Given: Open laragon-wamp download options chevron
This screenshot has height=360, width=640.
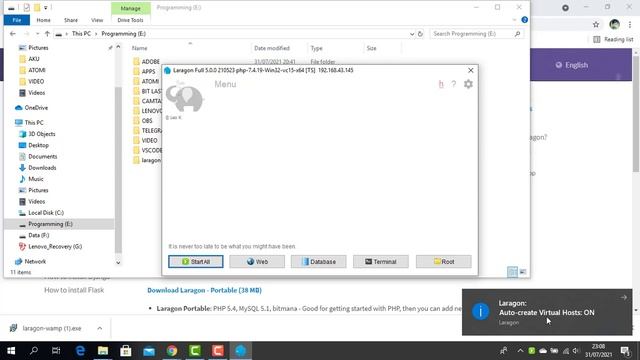Looking at the screenshot, I should pos(100,328).
